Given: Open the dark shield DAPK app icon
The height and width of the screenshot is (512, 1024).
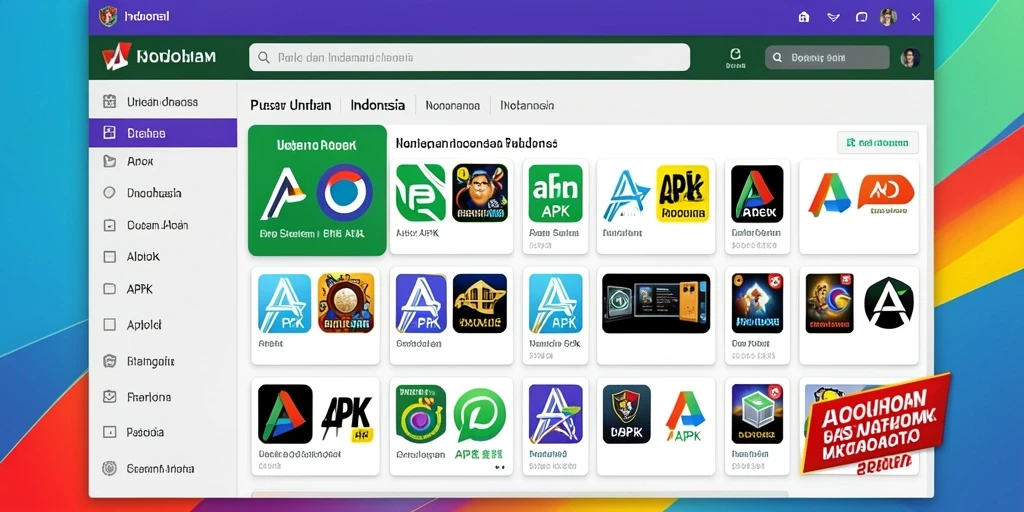Looking at the screenshot, I should pyautogui.click(x=626, y=414).
